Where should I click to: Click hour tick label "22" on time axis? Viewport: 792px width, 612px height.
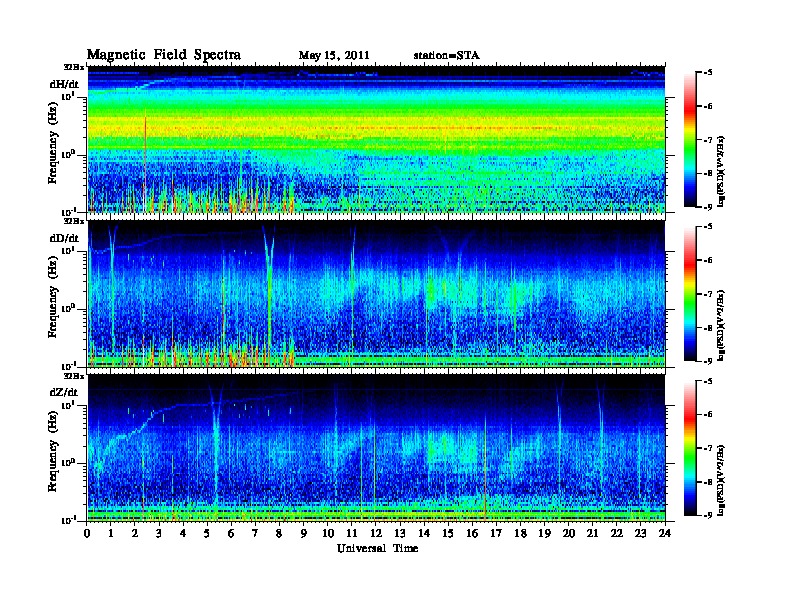[x=617, y=533]
